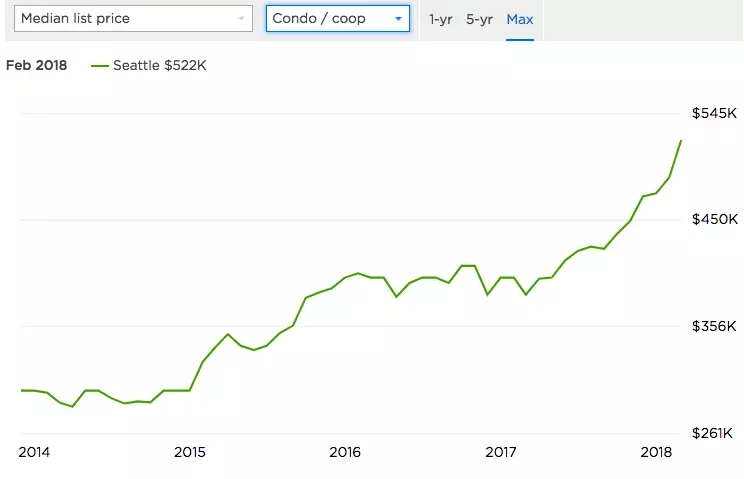Viewport: 744px width, 479px height.
Task: Click the 2018 x-axis year label
Action: click(656, 452)
